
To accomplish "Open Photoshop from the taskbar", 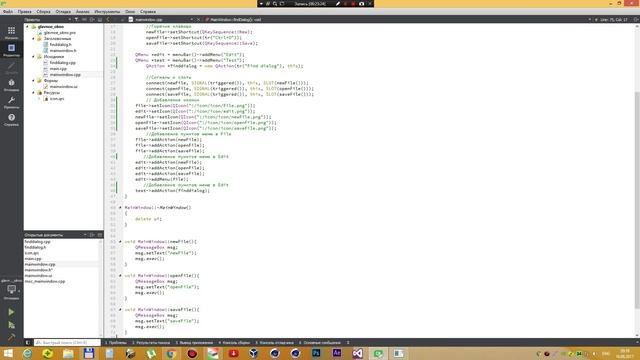I will (x=316, y=353).
